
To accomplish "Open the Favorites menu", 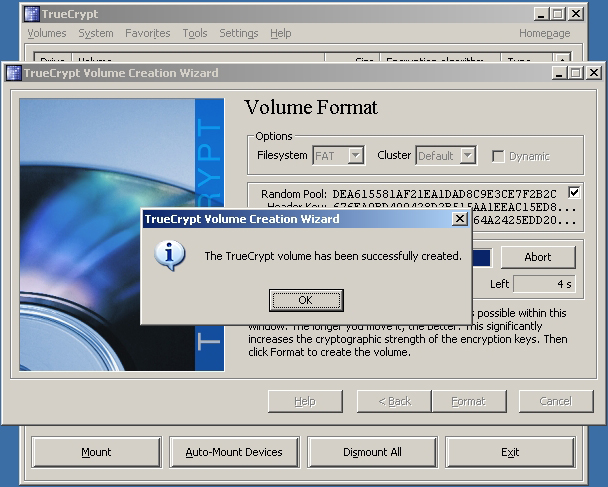I will [148, 33].
